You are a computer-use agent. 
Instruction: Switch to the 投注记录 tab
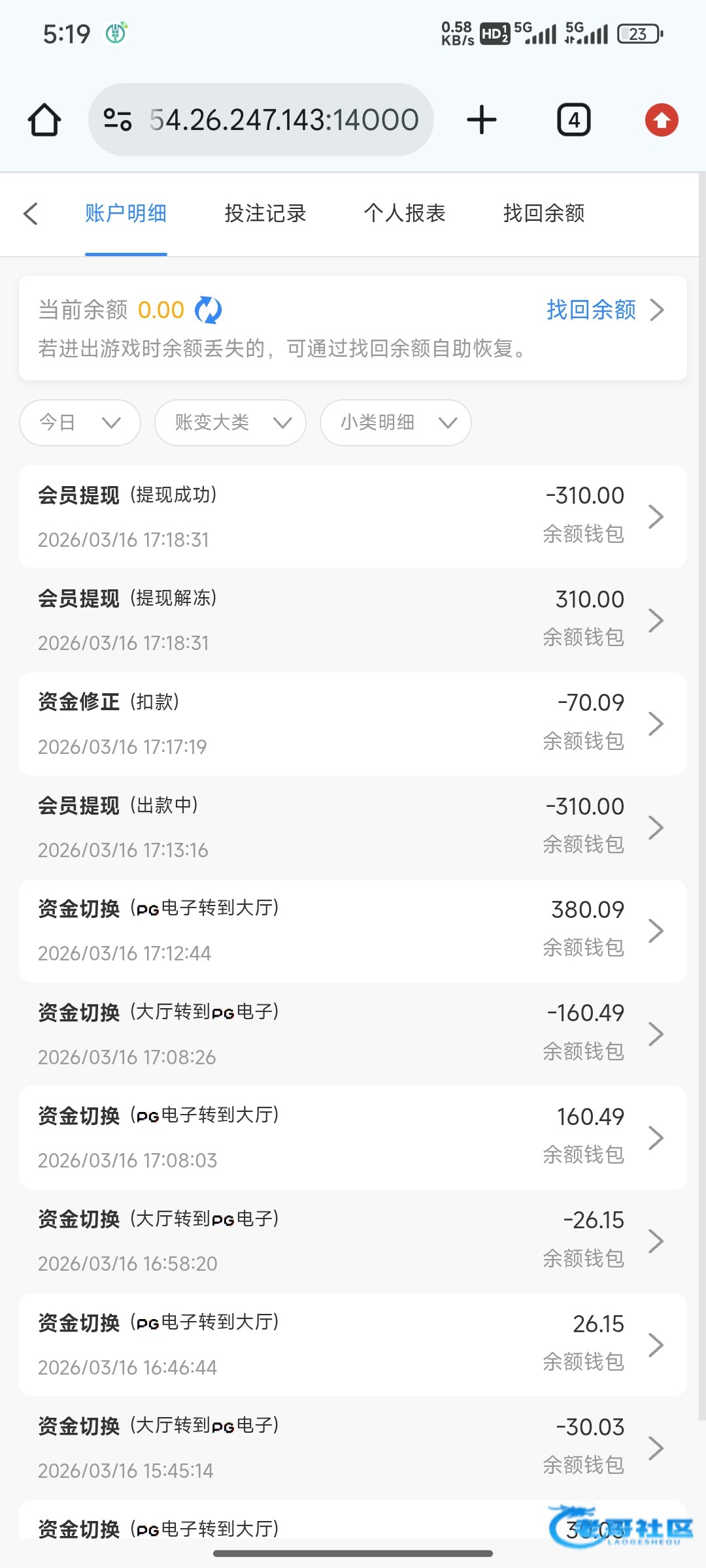(x=265, y=214)
